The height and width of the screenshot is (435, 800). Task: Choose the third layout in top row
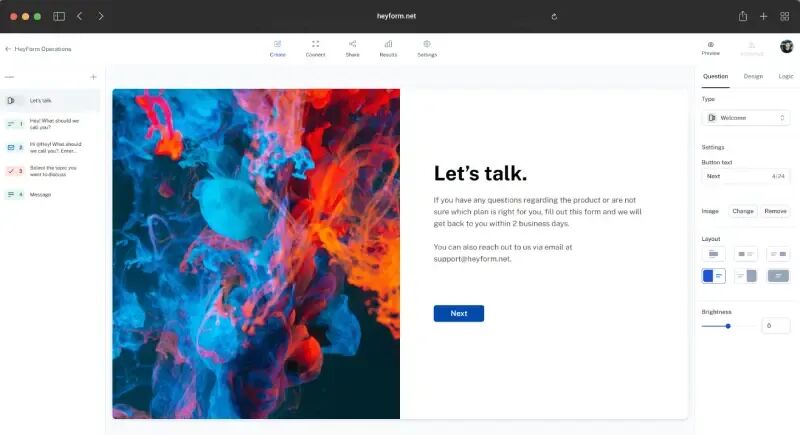click(x=778, y=254)
